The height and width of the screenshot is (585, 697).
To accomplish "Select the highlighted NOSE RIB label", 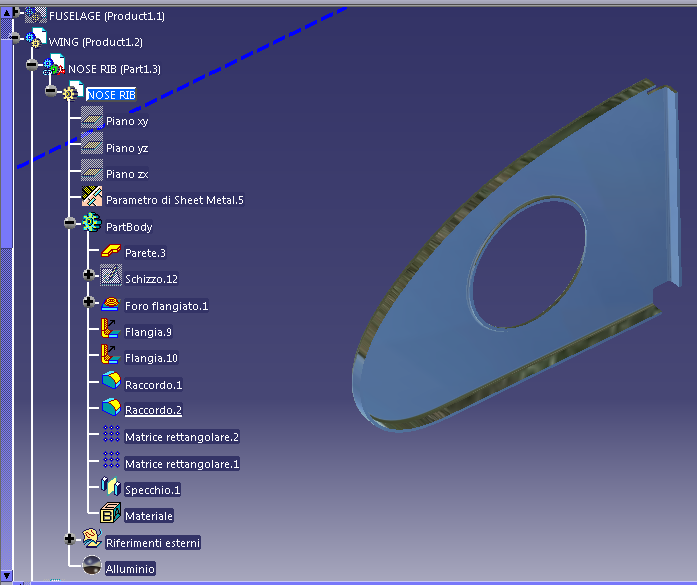I will (111, 95).
